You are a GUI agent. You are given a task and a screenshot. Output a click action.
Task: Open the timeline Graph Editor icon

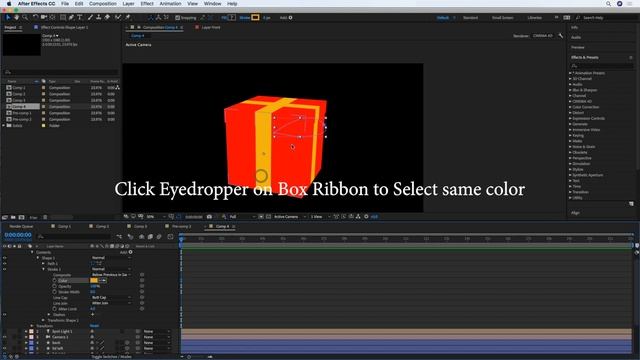(x=170, y=236)
